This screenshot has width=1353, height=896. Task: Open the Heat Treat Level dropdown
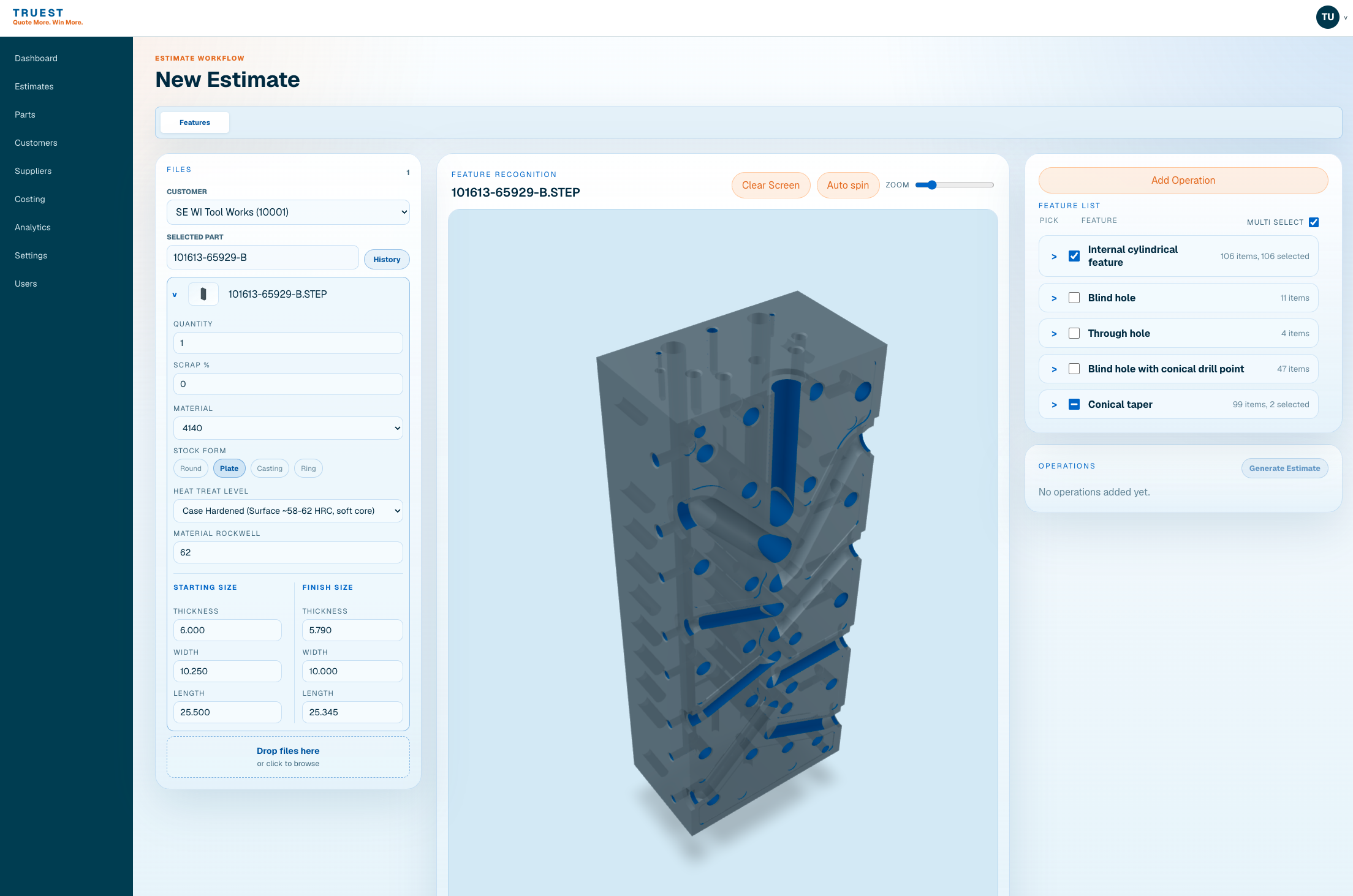pyautogui.click(x=288, y=511)
